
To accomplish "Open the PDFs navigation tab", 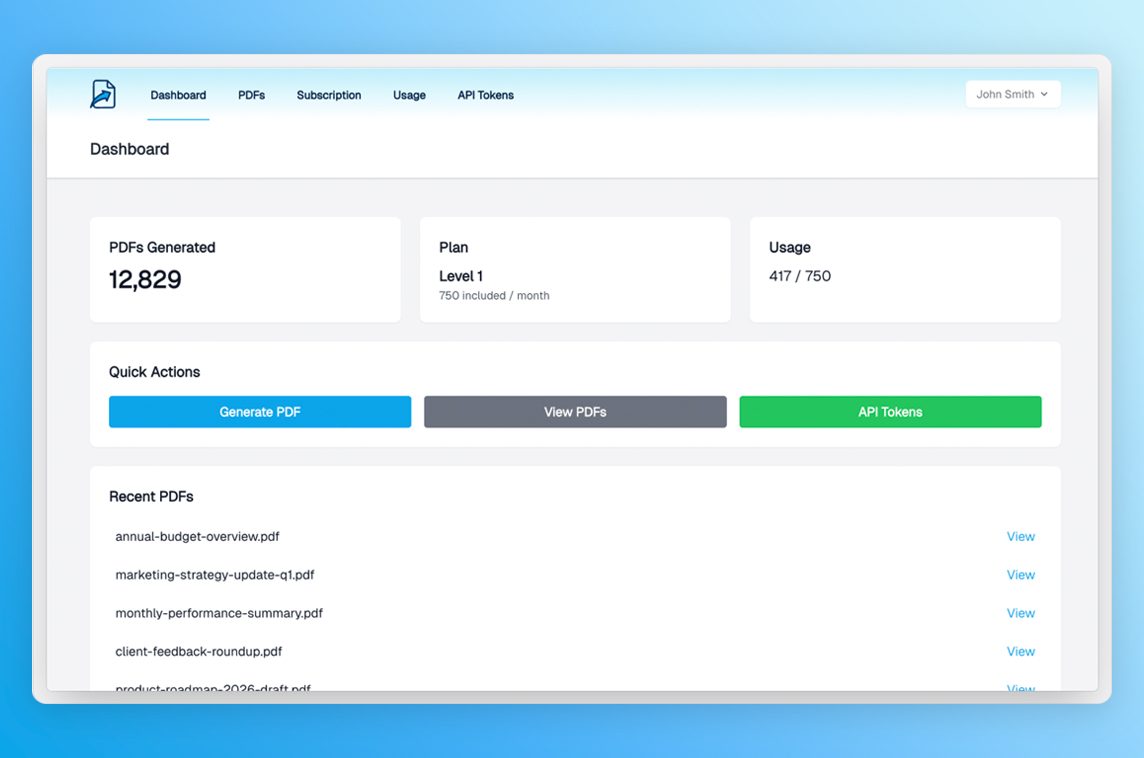I will tap(251, 95).
